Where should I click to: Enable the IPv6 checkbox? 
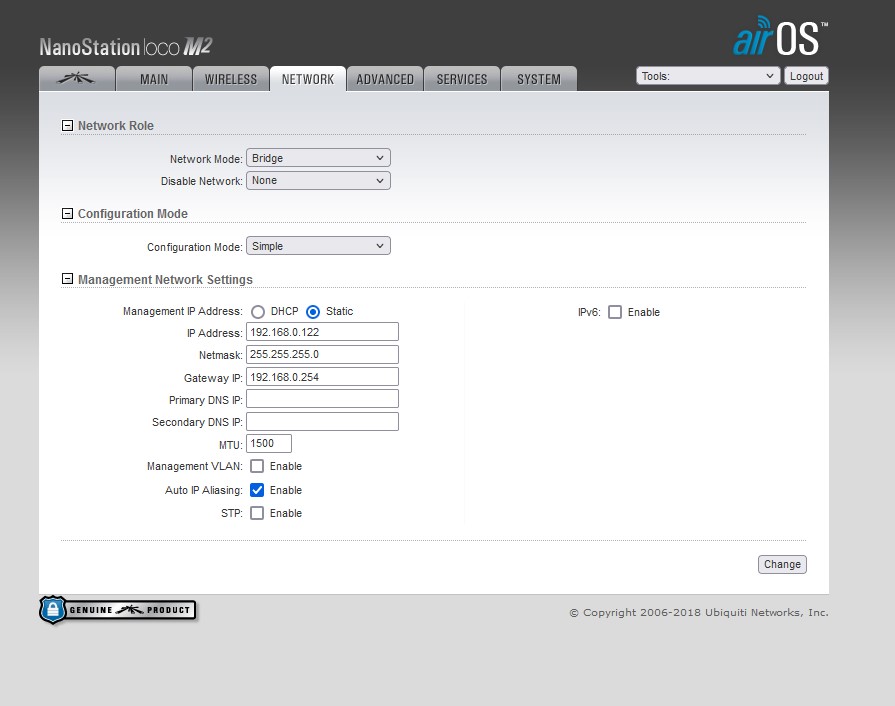click(615, 312)
